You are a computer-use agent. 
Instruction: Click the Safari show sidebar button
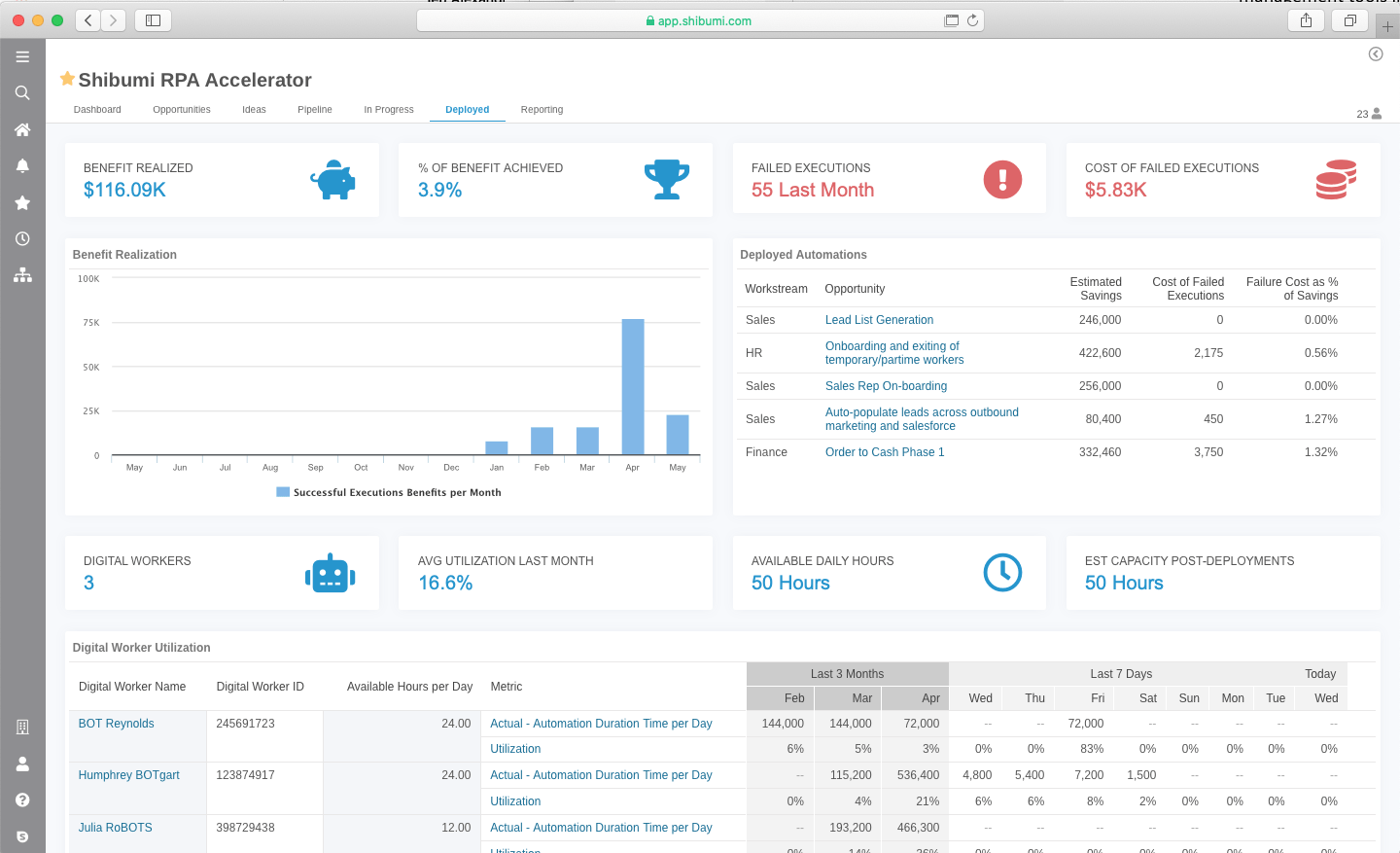153,20
